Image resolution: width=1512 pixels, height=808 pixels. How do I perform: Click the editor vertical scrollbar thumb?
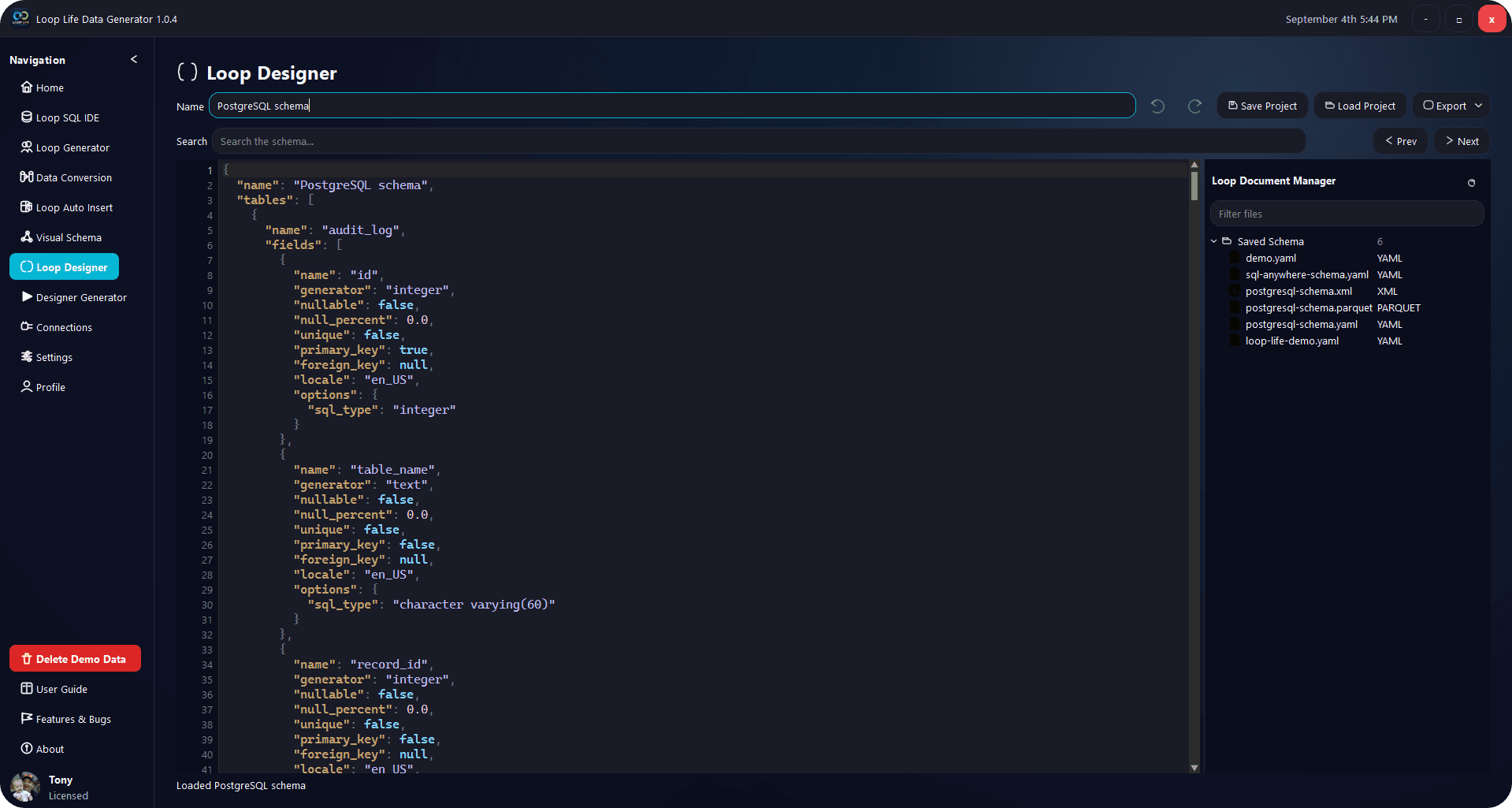[1194, 186]
